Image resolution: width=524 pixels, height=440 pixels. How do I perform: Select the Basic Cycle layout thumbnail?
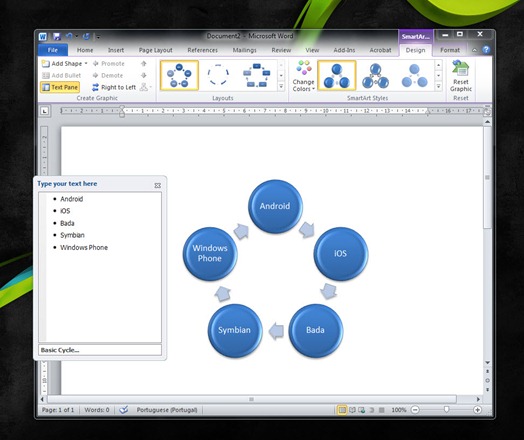coord(179,76)
